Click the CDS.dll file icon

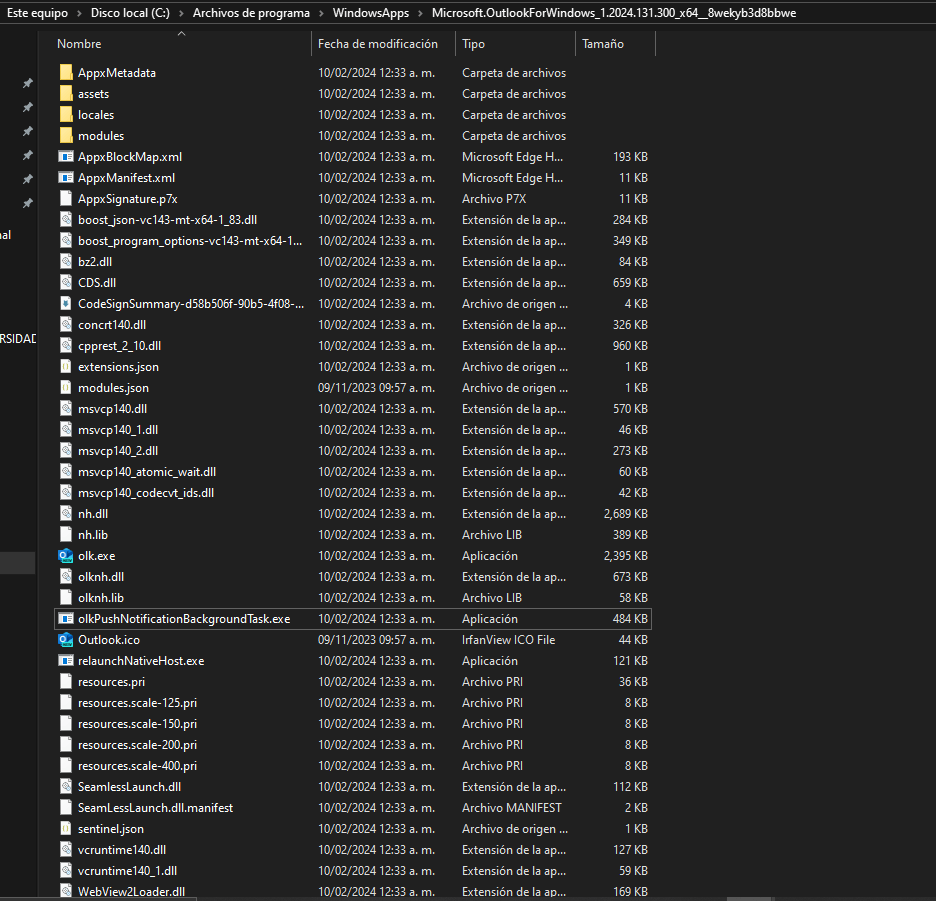click(66, 282)
